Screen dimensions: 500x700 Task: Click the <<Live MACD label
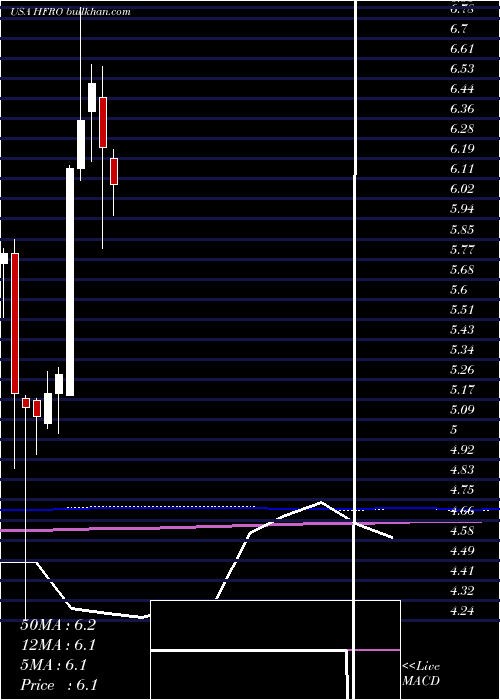(421, 674)
